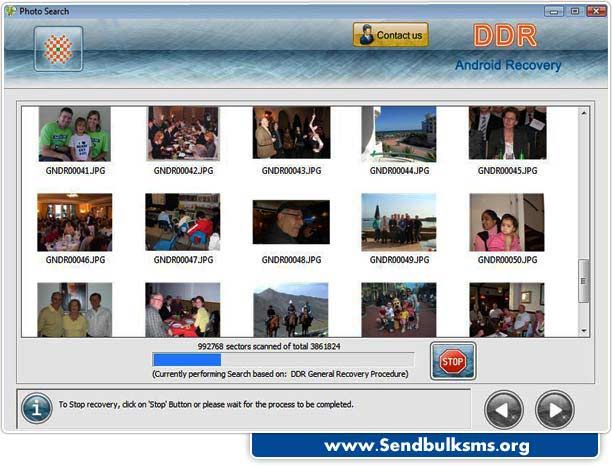This screenshot has width=612, height=466.
Task: Select the GNDR00046.JPG dining hall photo
Action: pyautogui.click(x=75, y=222)
